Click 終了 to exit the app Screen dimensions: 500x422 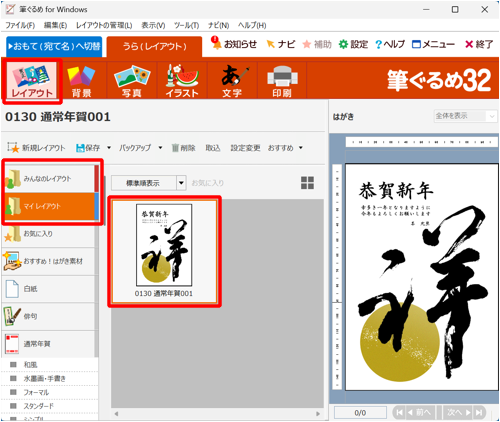(479, 44)
